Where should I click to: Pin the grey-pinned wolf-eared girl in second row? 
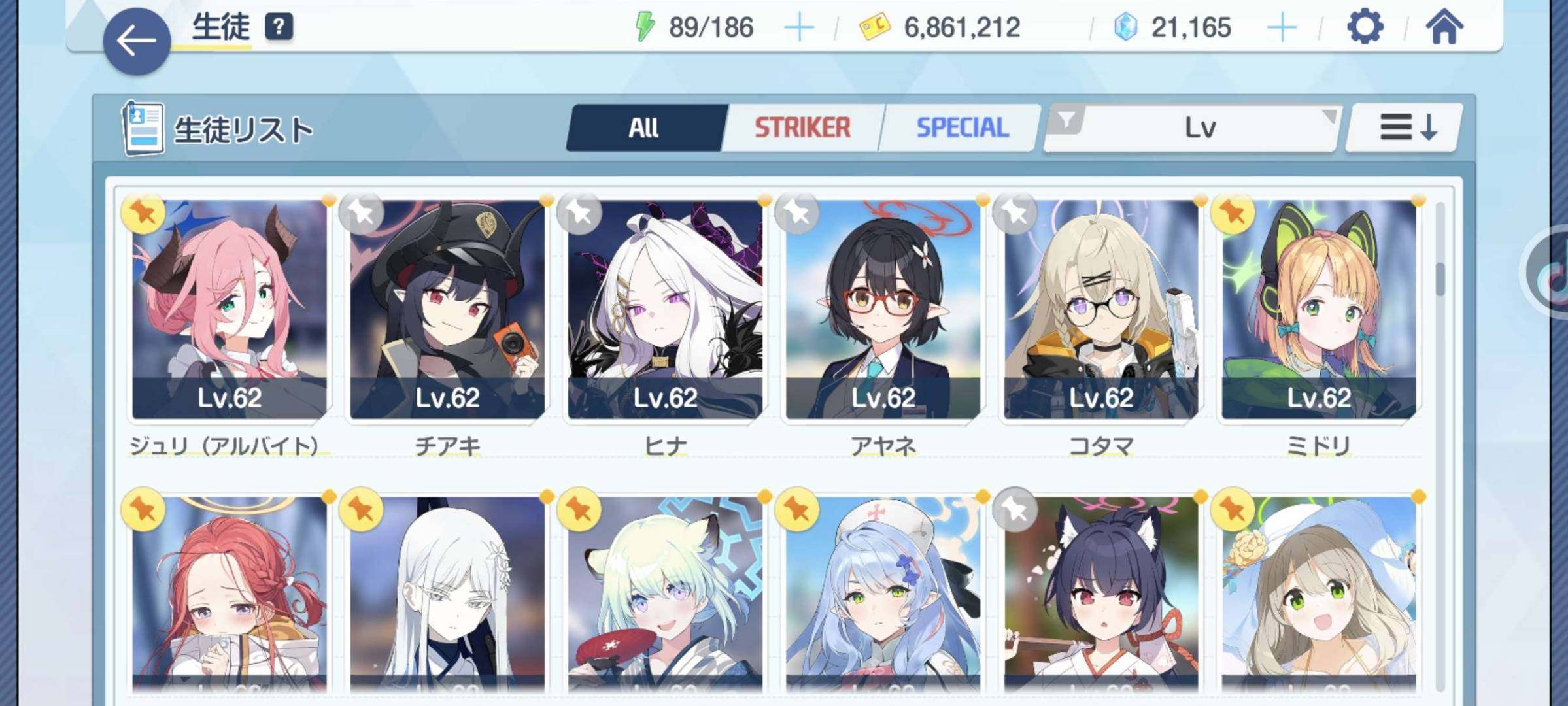(1015, 509)
